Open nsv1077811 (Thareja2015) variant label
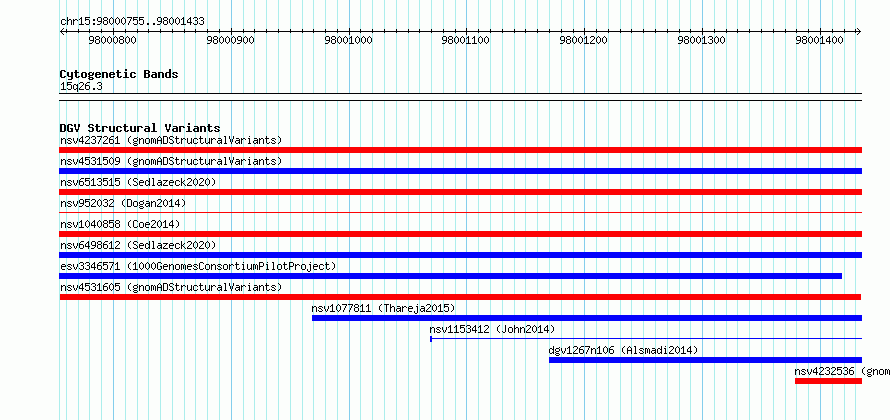This screenshot has width=890, height=420. pos(384,308)
